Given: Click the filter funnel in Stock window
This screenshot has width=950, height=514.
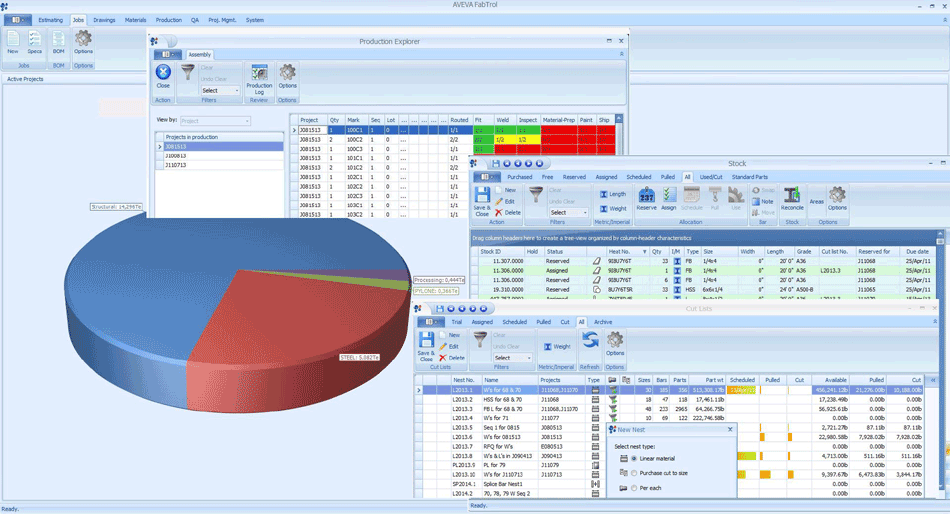Looking at the screenshot, I should click(536, 195).
